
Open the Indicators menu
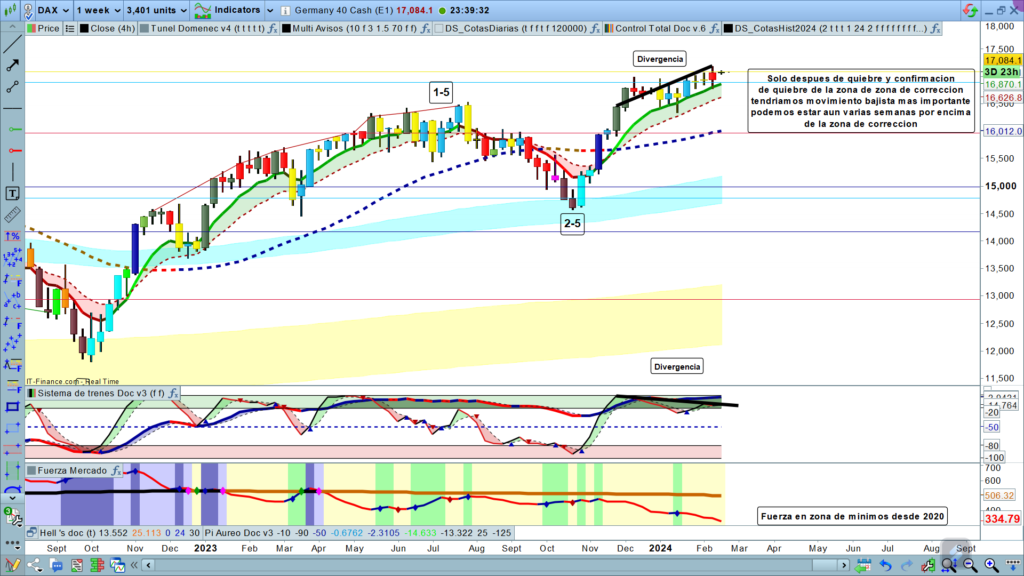[x=229, y=9]
